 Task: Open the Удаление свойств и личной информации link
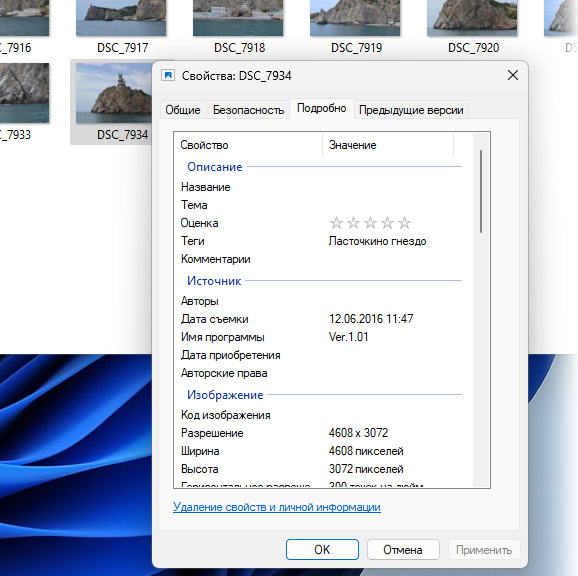pyautogui.click(x=277, y=507)
